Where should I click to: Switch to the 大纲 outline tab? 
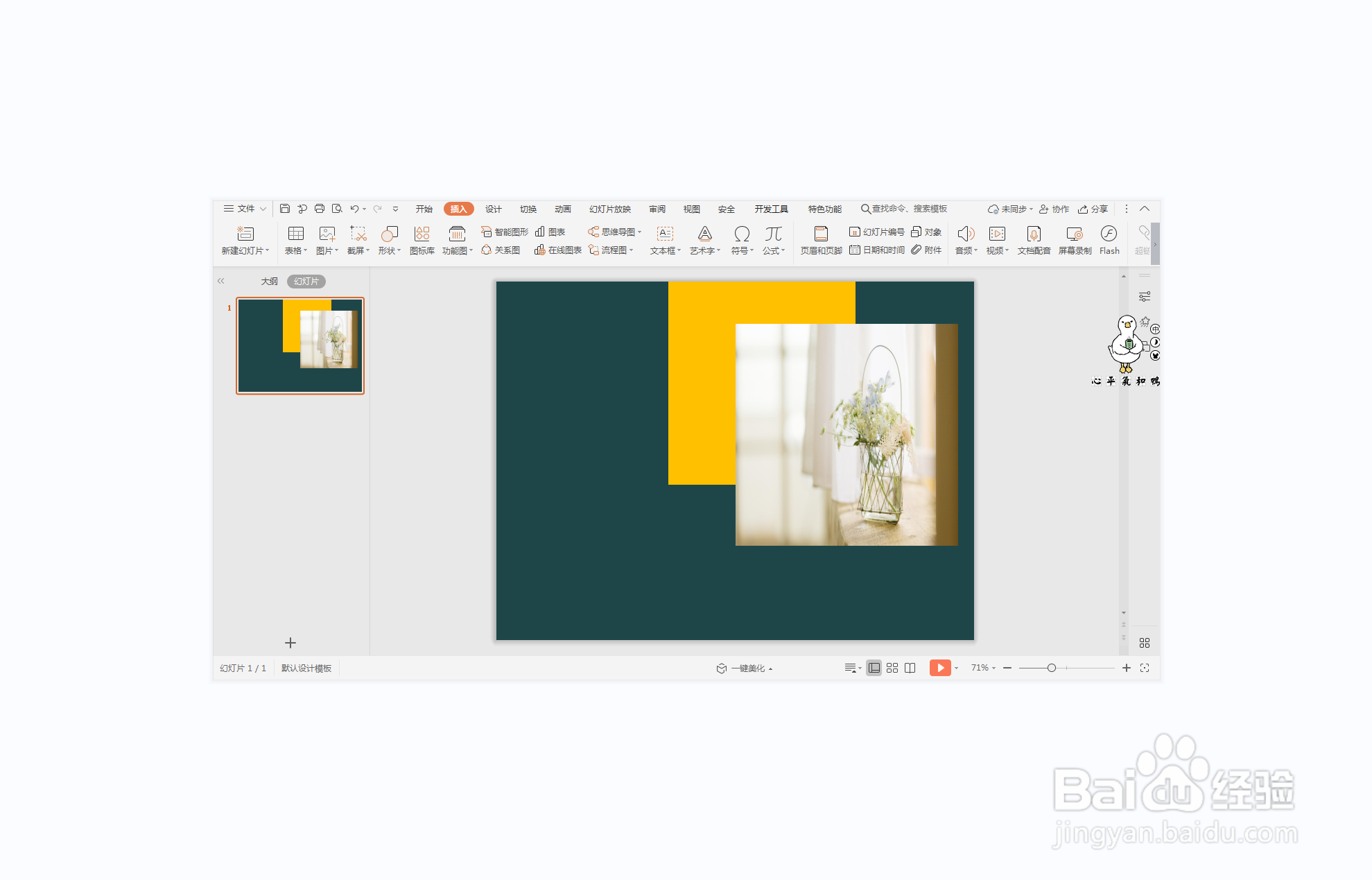269,281
